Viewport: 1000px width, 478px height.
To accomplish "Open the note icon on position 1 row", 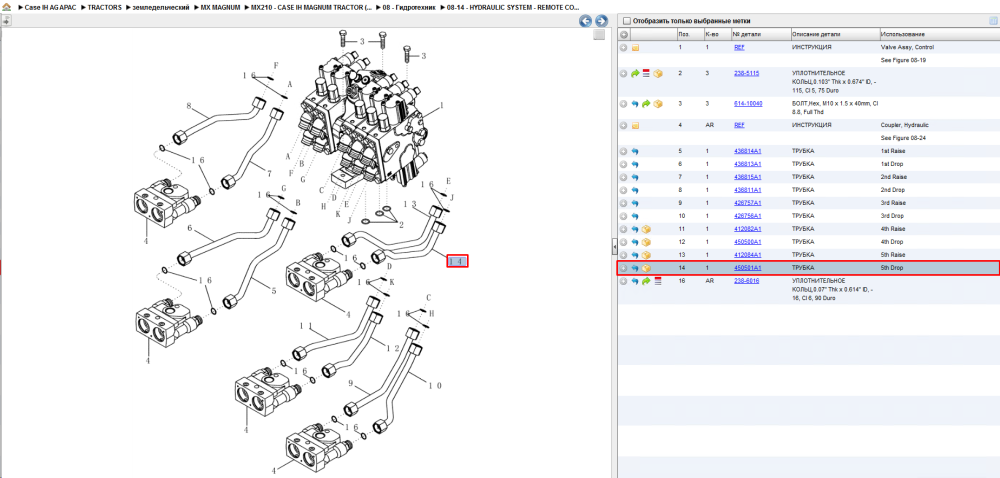I will coord(635,48).
